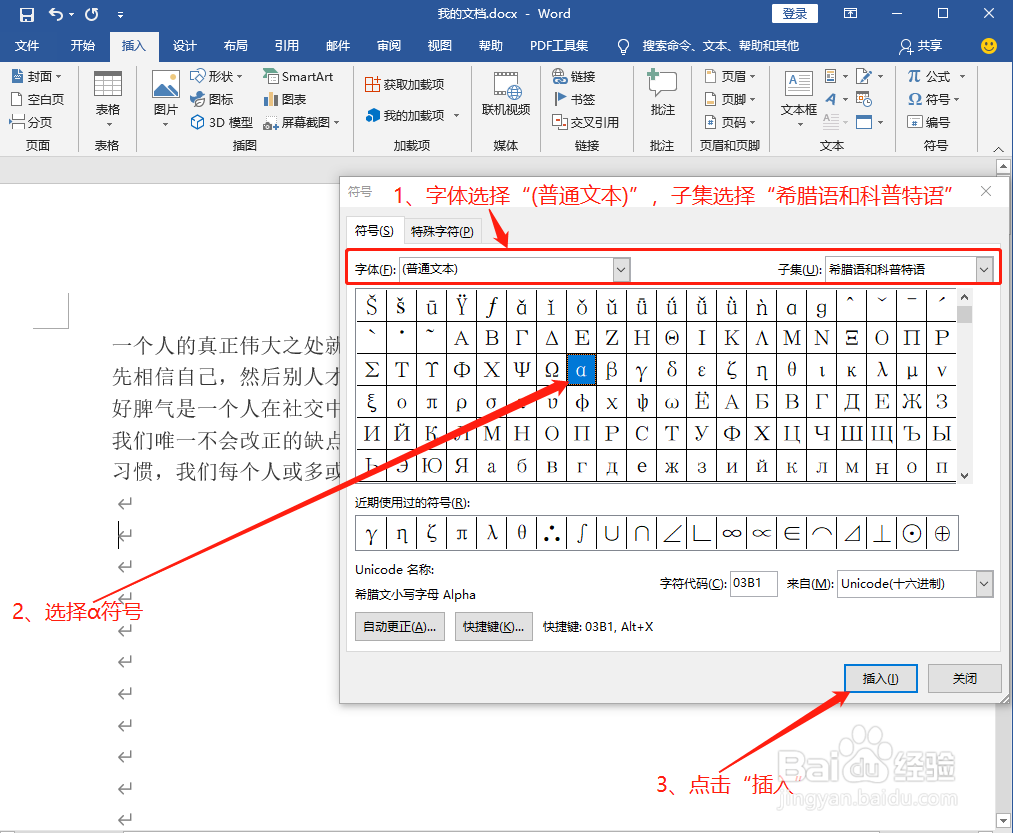The image size is (1013, 833).
Task: Click the 关闭 button in symbol dialog
Action: 965,679
